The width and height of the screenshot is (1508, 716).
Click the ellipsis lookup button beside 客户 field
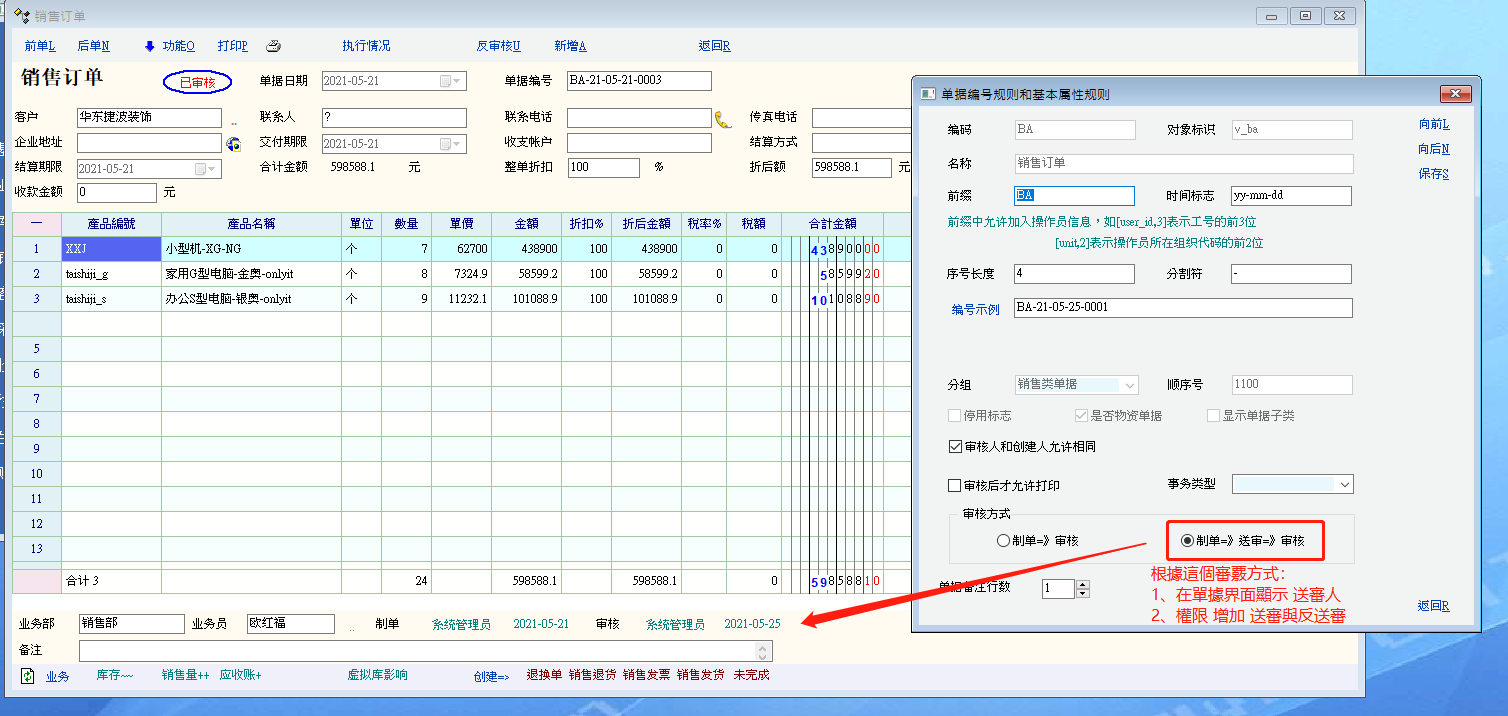pos(234,120)
